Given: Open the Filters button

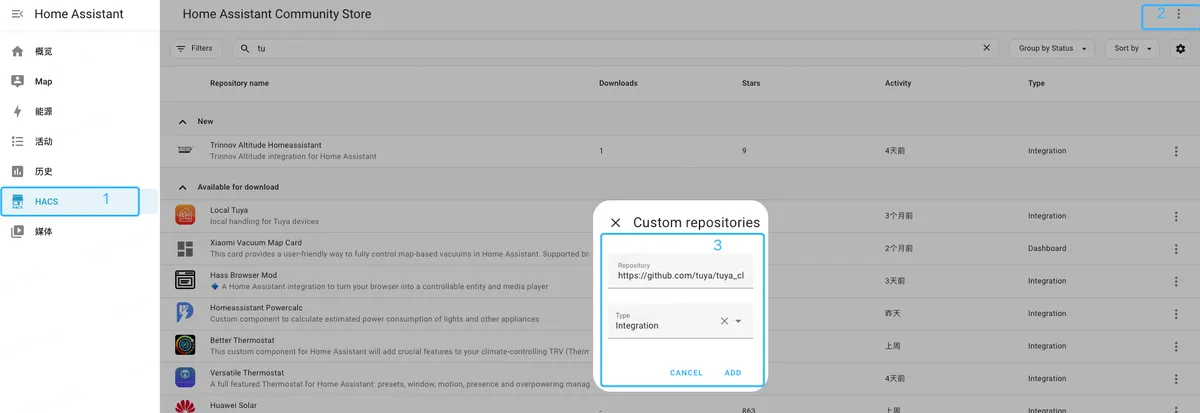Looking at the screenshot, I should 196,48.
